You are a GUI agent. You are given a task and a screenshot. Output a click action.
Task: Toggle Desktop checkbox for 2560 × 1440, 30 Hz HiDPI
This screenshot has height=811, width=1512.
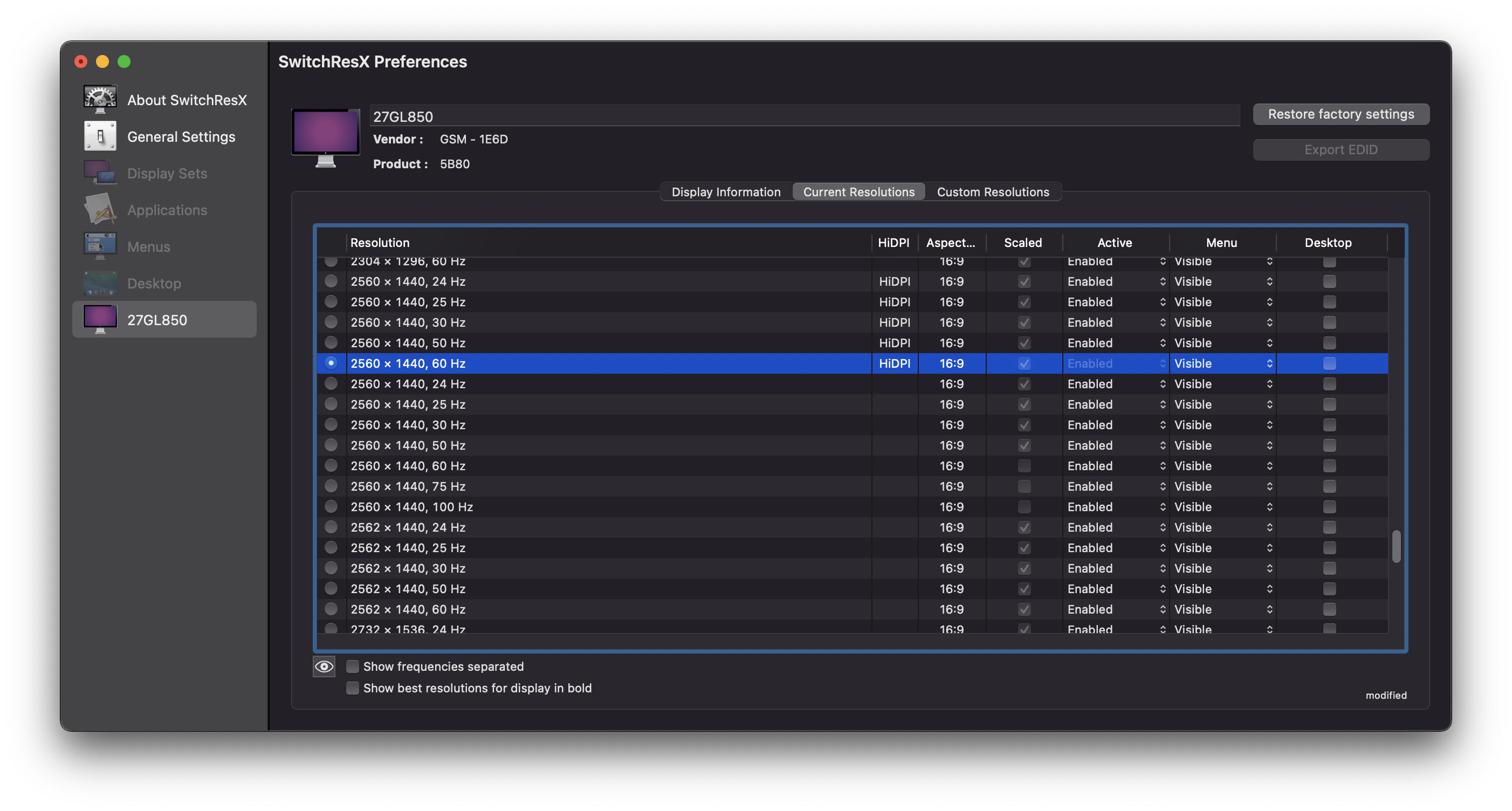pyautogui.click(x=1329, y=322)
